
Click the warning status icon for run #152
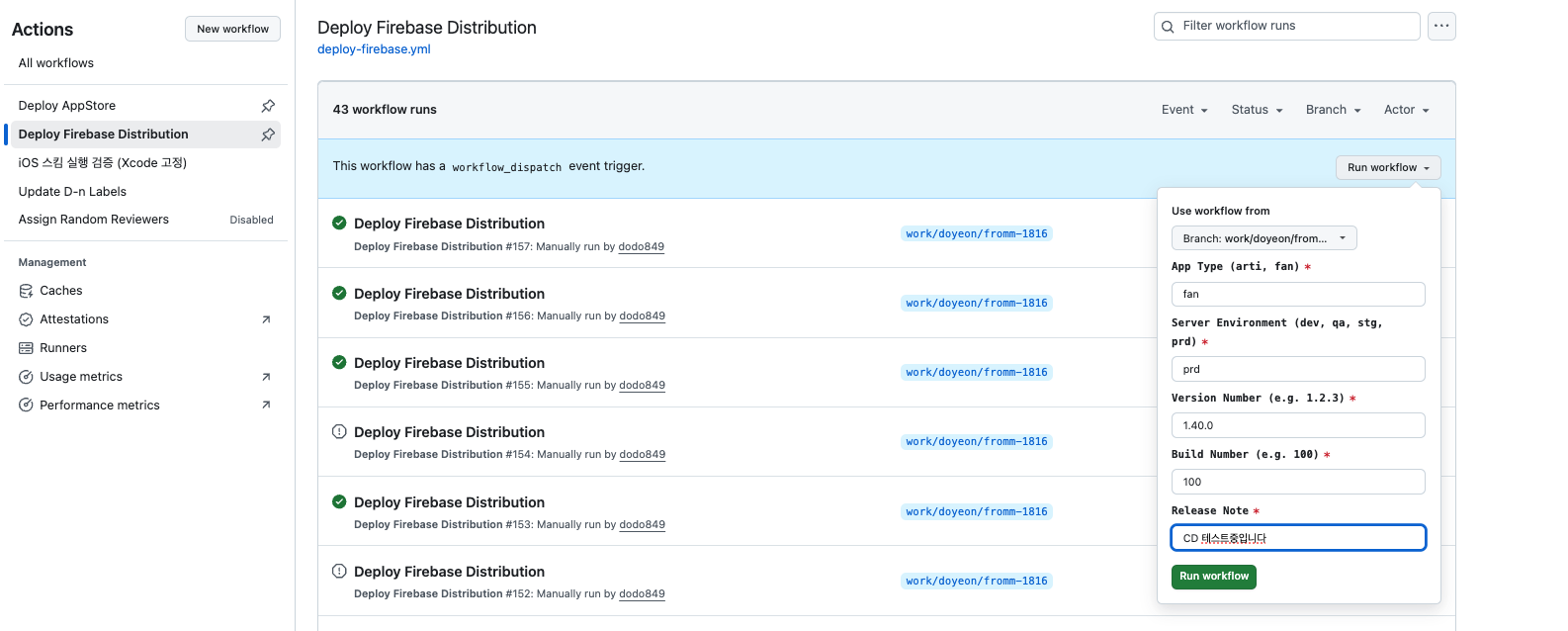[339, 571]
